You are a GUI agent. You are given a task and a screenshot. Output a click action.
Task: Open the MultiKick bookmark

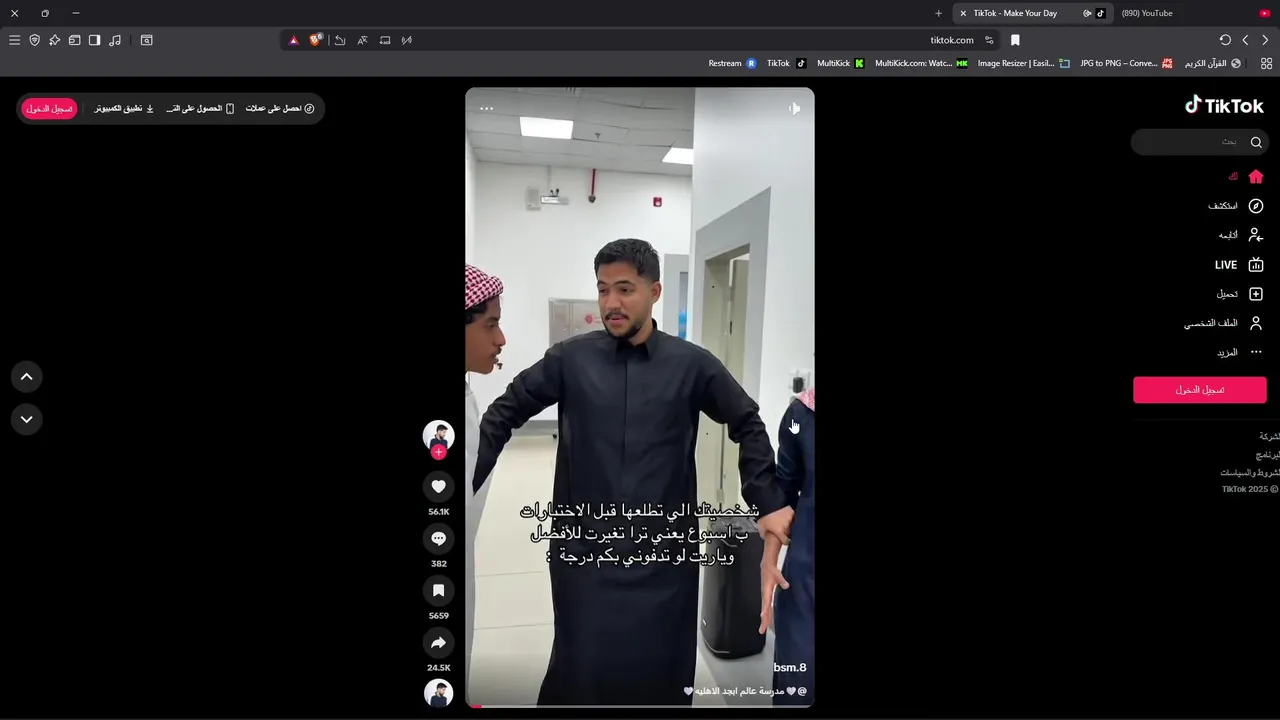[840, 63]
